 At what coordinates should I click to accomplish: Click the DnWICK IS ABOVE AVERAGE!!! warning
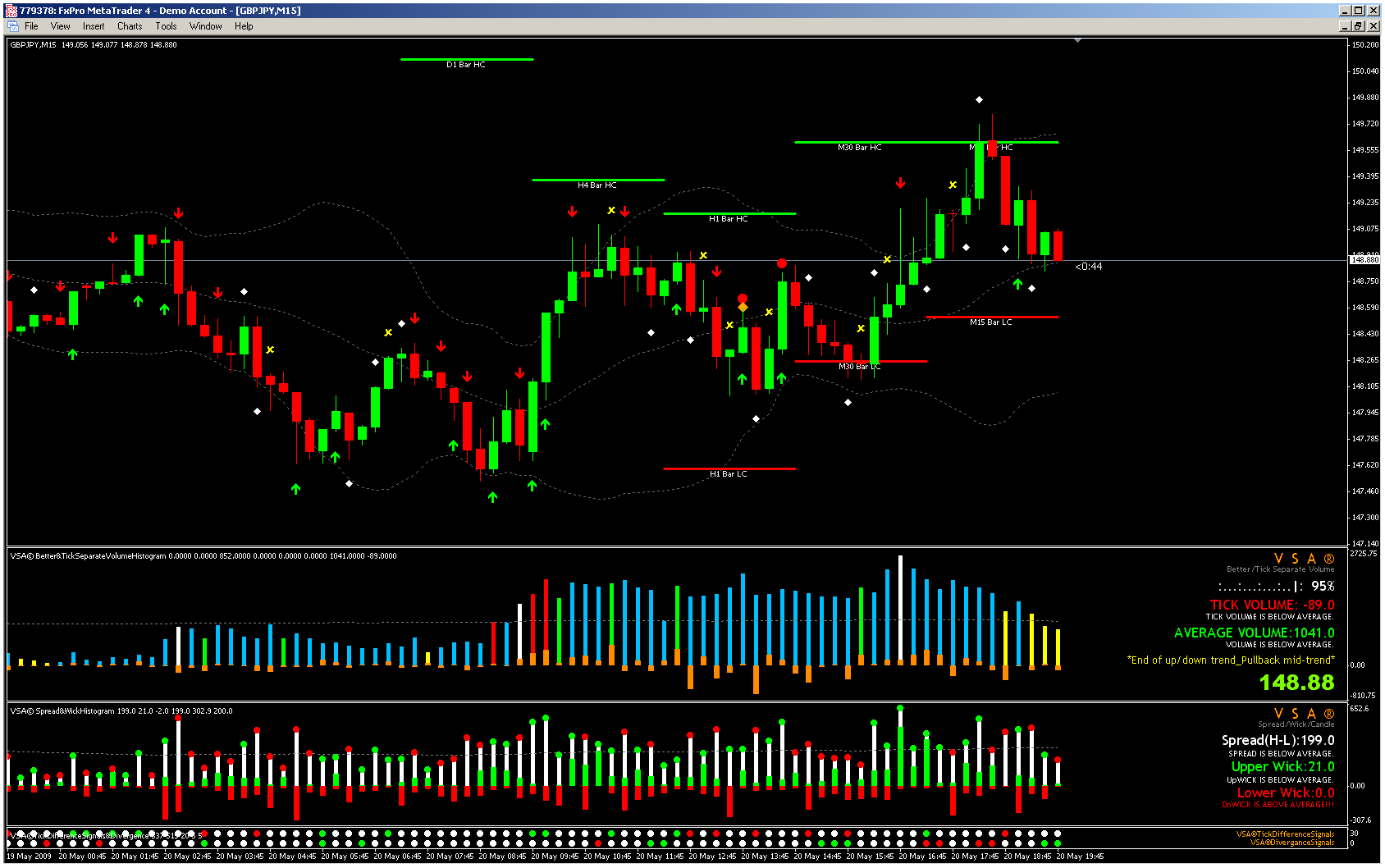(x=1278, y=805)
